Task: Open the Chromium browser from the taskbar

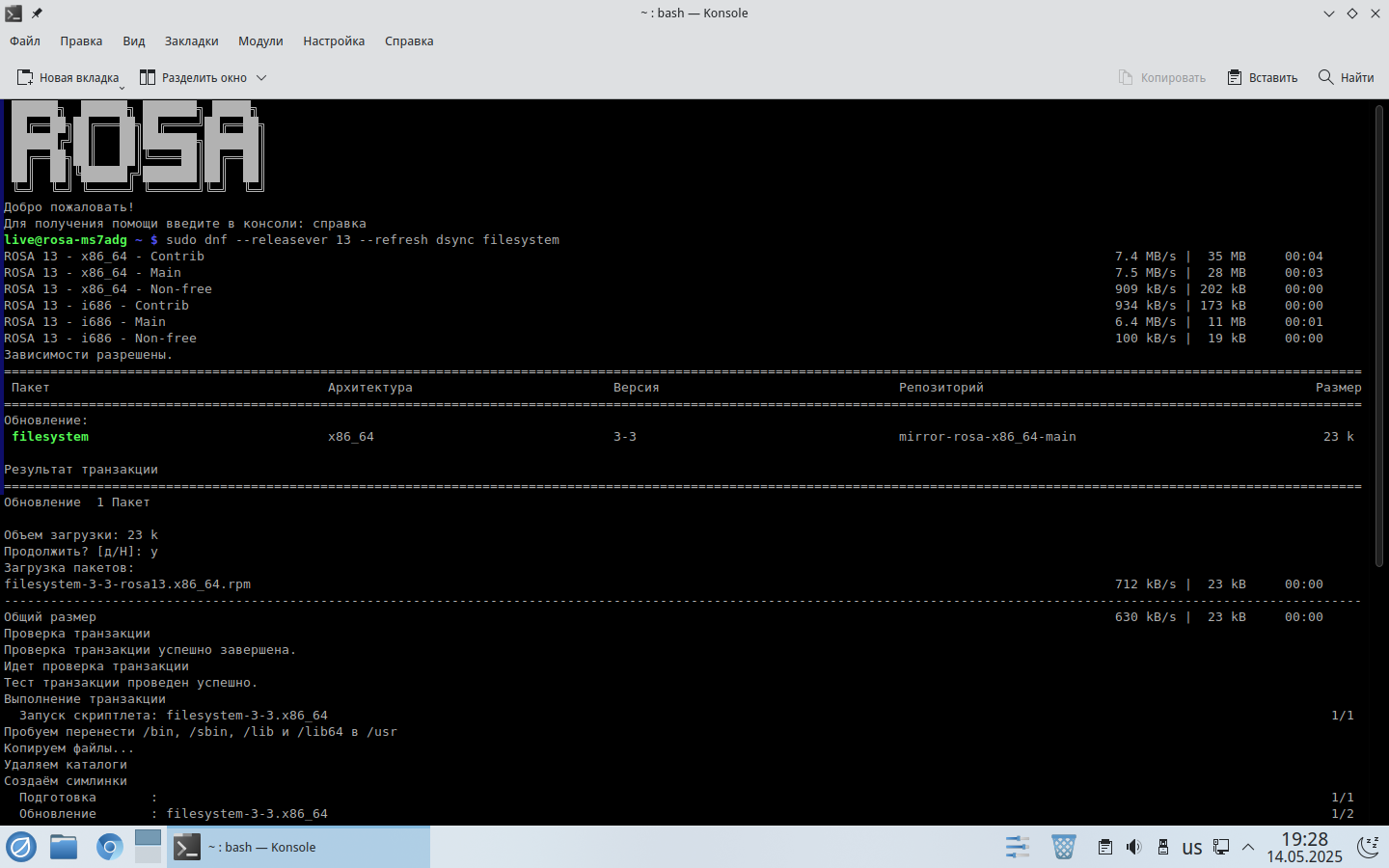Action: click(109, 847)
